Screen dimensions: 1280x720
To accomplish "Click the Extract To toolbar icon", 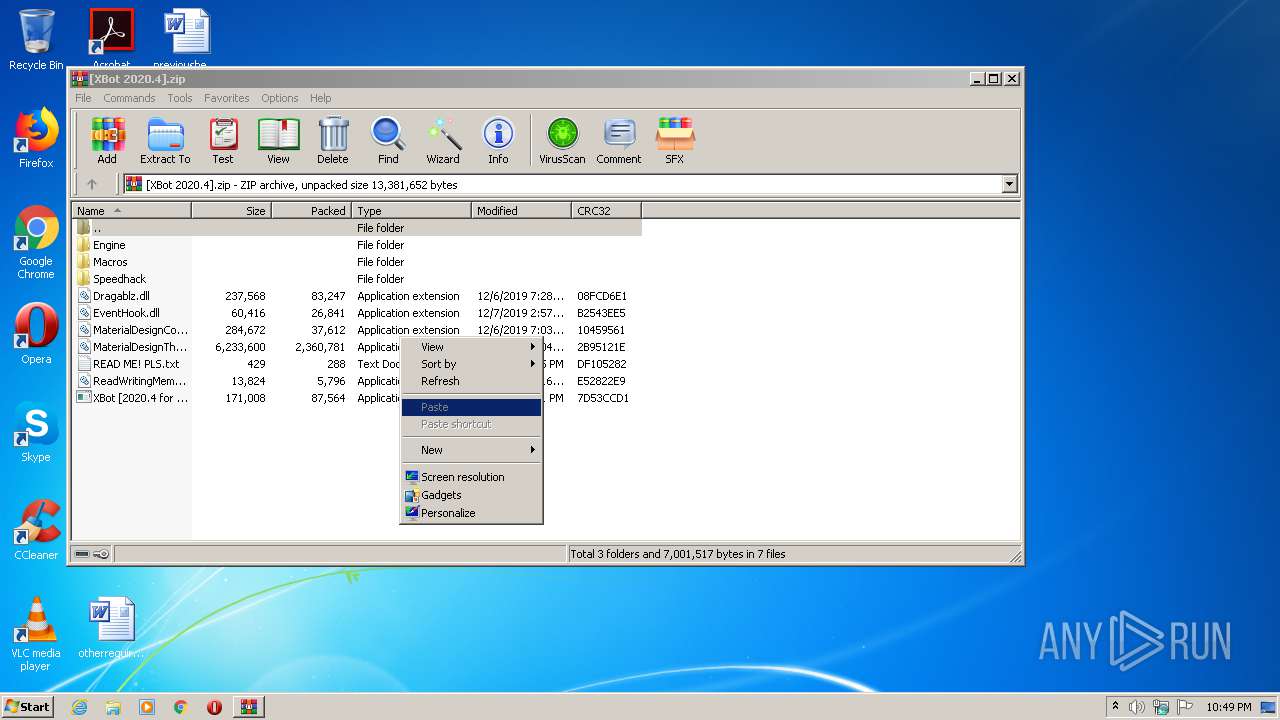I will click(165, 140).
